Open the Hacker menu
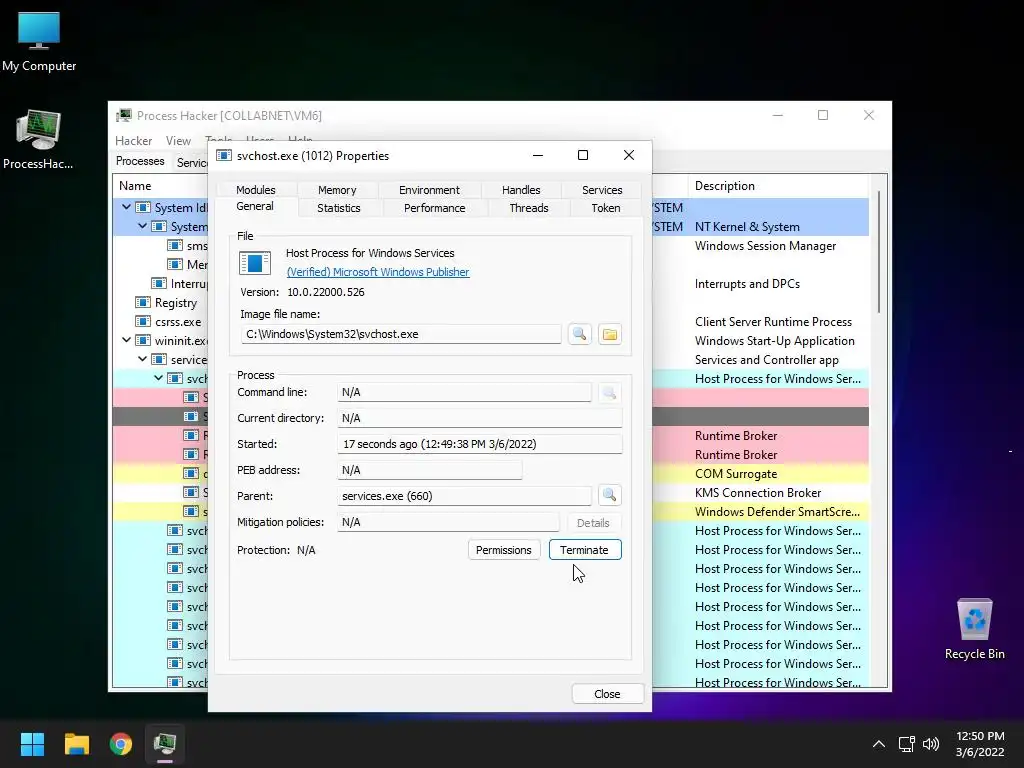The image size is (1024, 768). (x=133, y=140)
